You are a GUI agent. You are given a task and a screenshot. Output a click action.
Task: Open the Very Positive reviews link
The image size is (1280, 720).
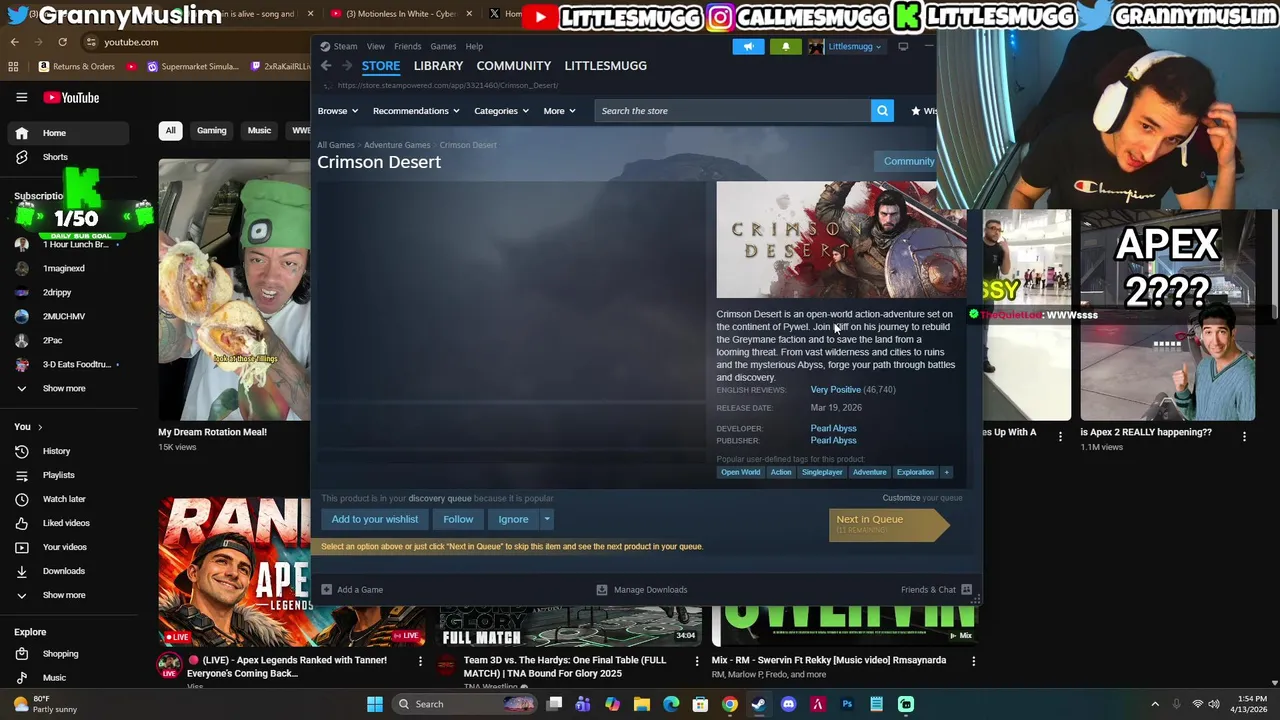click(x=835, y=390)
